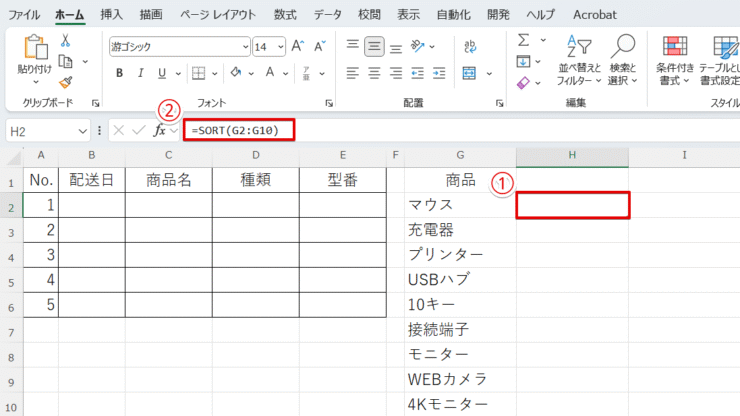This screenshot has height=416, width=740.
Task: Switch to the データ tab
Action: tap(328, 15)
